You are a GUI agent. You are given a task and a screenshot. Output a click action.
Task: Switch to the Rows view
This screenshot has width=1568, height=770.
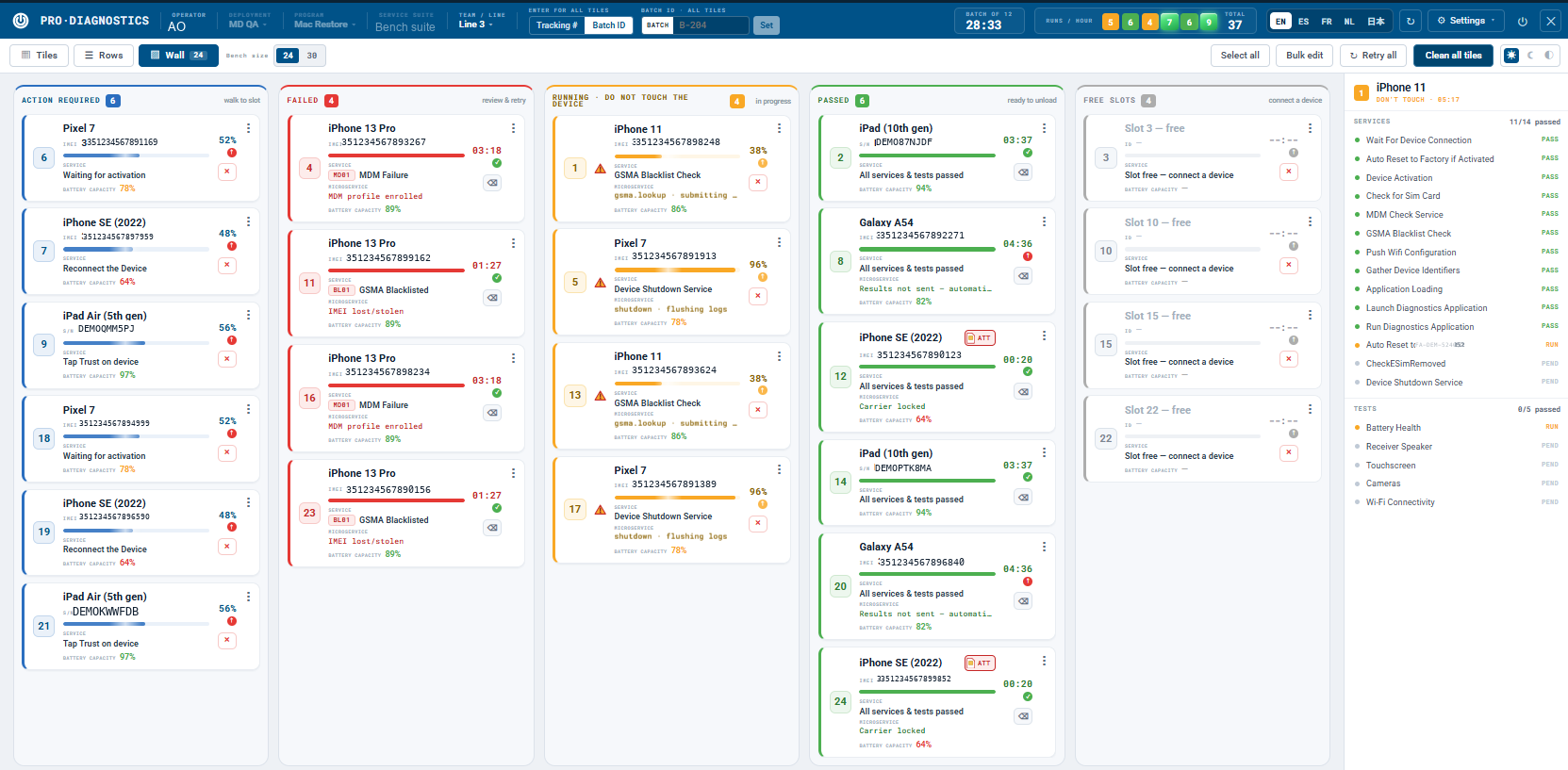coord(104,56)
